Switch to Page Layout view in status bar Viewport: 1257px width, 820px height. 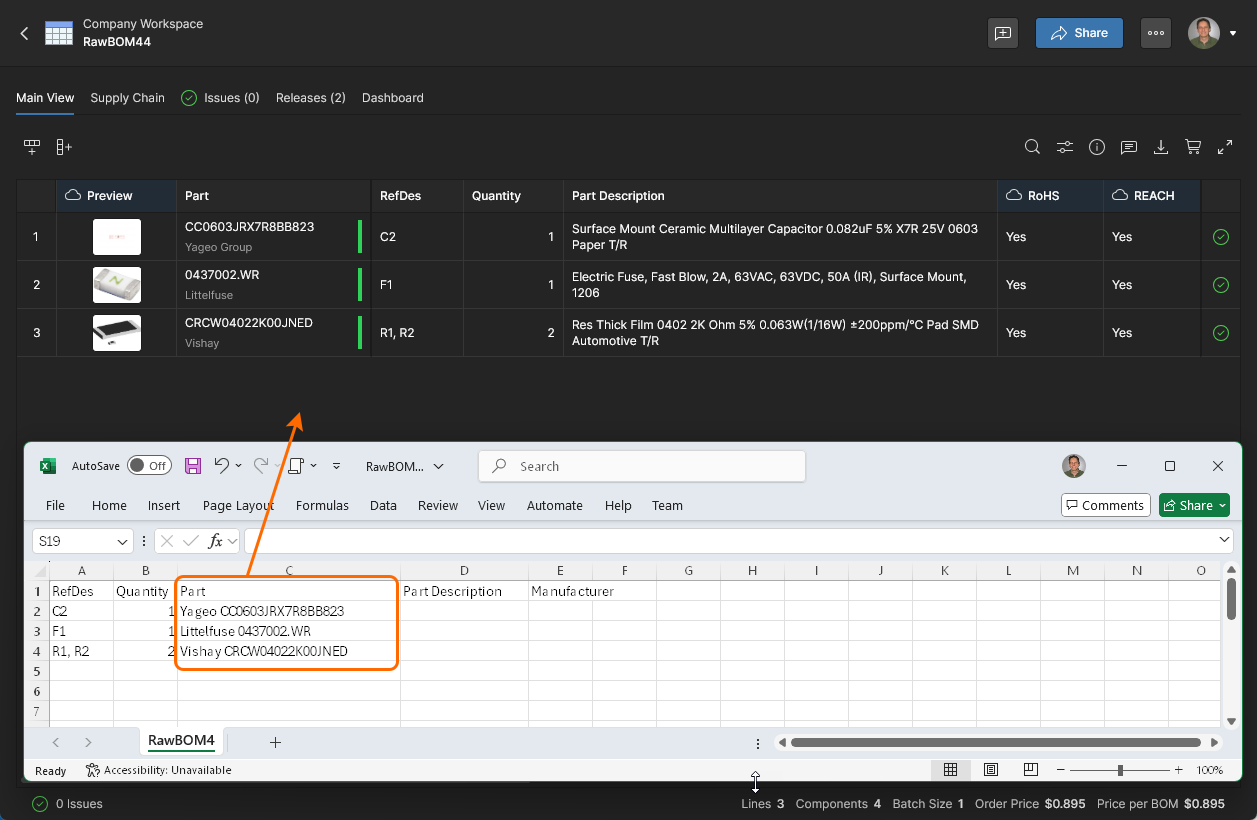click(991, 770)
